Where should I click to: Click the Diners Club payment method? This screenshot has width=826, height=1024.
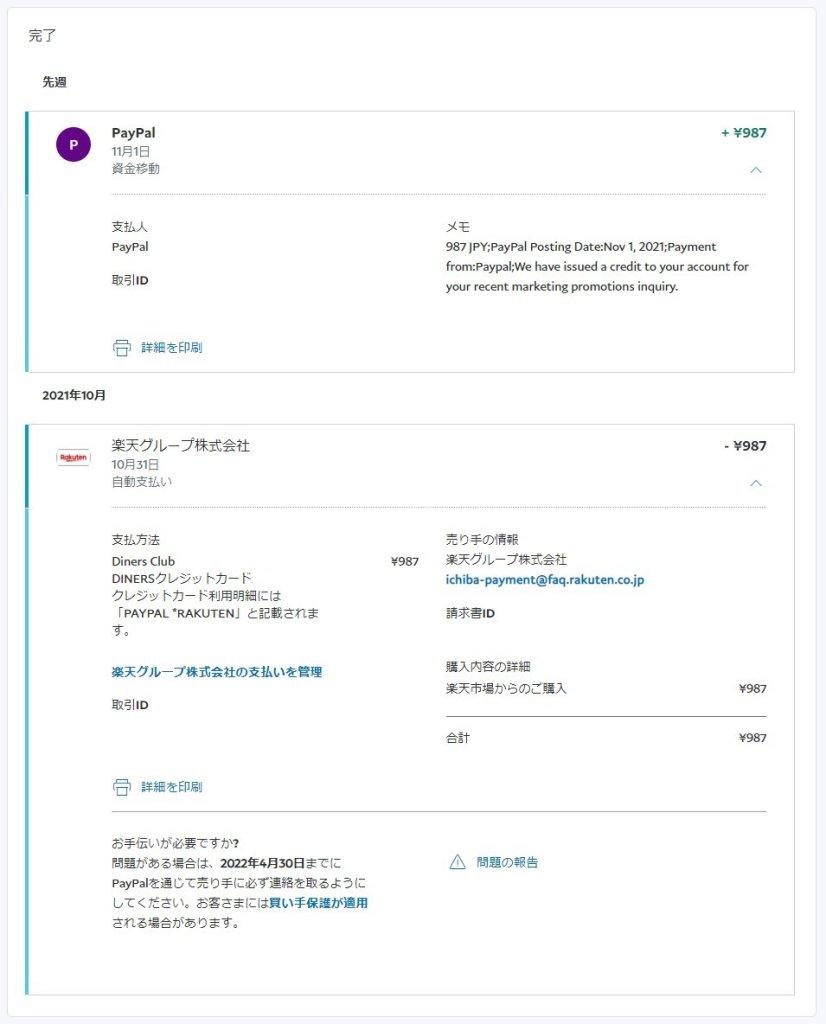143,562
